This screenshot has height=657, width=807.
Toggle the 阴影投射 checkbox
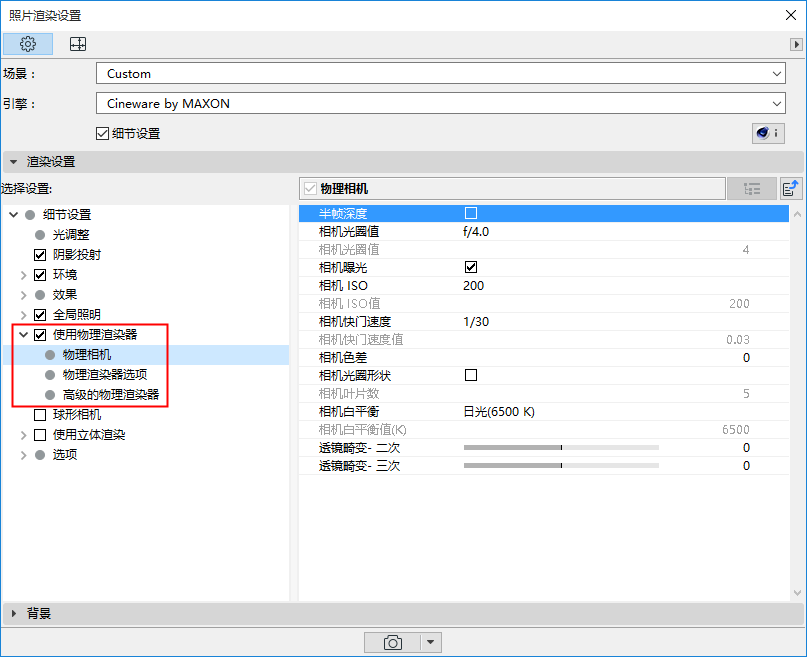[x=40, y=255]
